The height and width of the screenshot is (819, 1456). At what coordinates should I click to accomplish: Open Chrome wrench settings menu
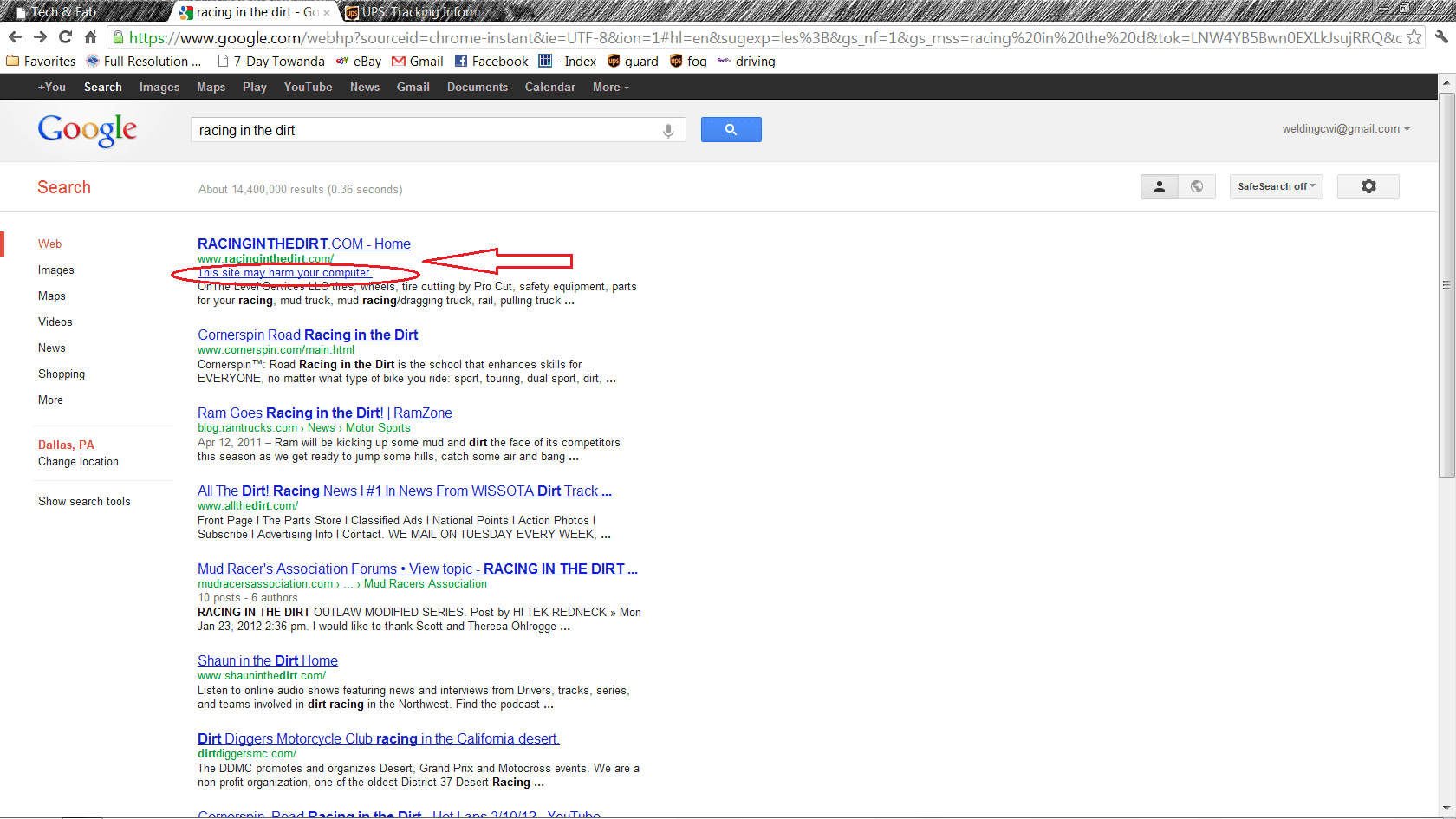pyautogui.click(x=1440, y=37)
